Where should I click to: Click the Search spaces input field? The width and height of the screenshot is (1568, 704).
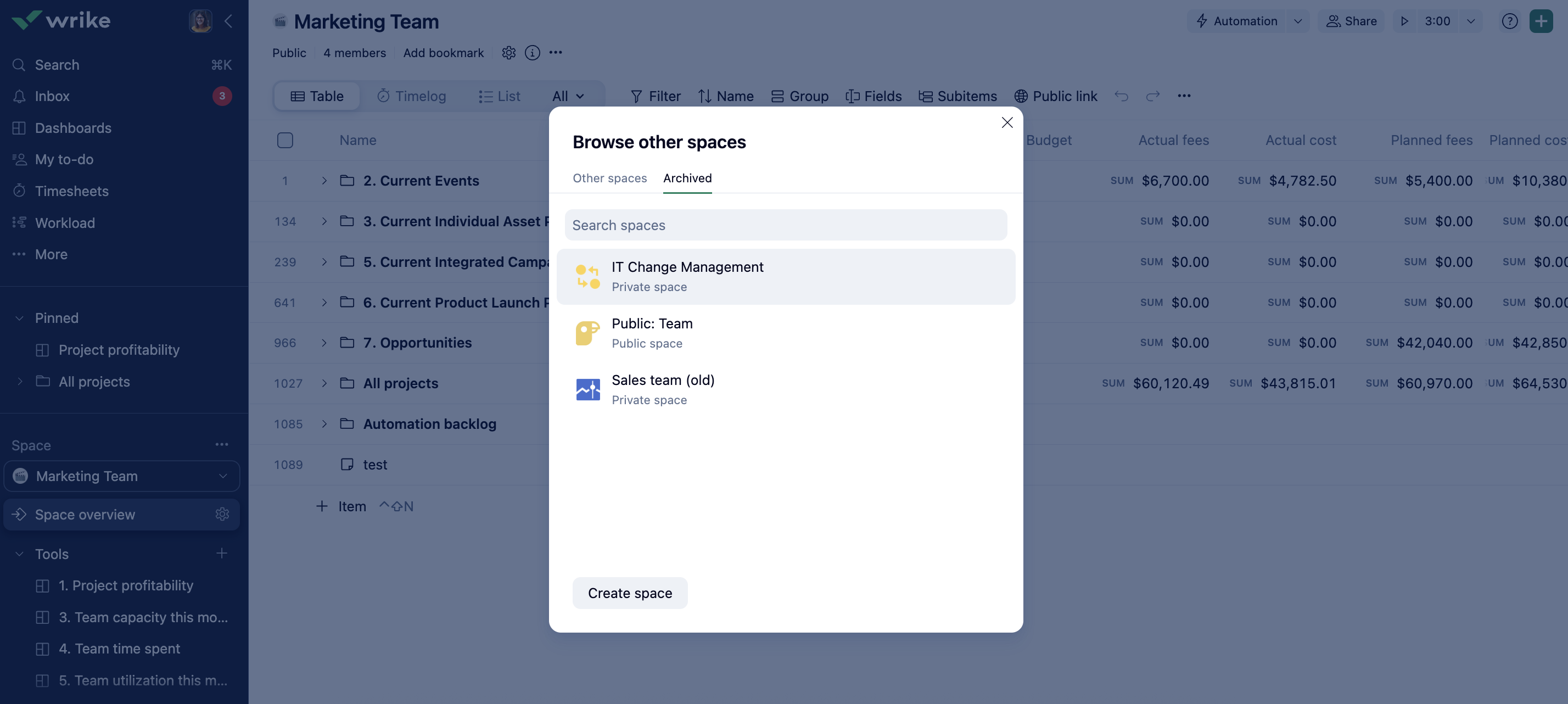point(785,225)
